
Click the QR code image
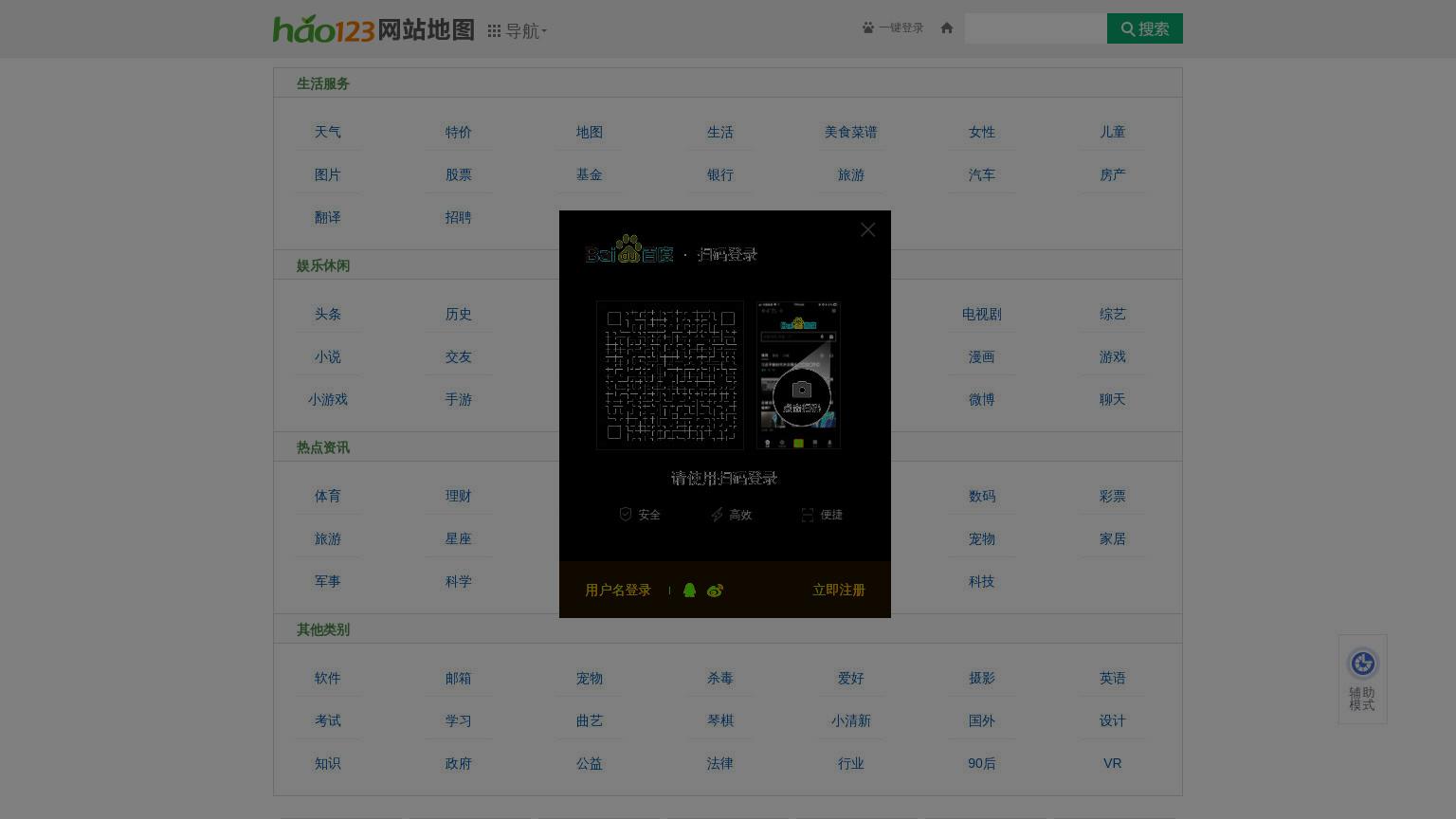click(670, 374)
